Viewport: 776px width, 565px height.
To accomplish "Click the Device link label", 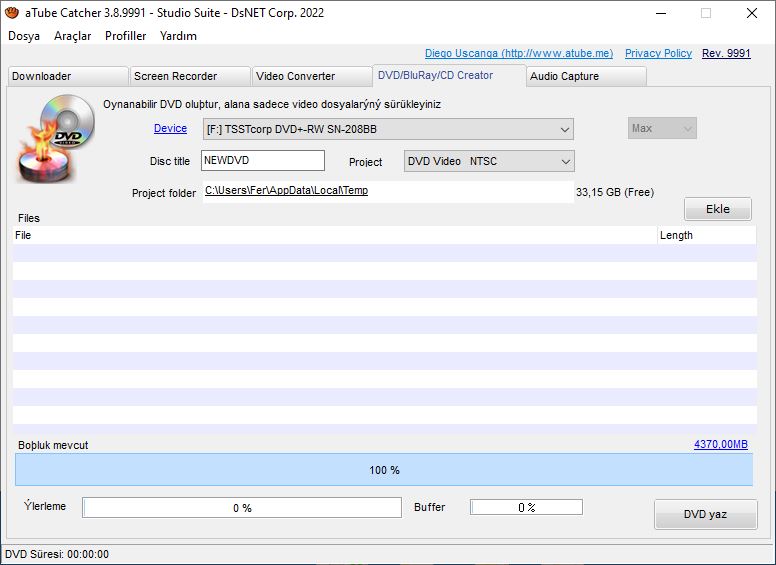I will (170, 129).
